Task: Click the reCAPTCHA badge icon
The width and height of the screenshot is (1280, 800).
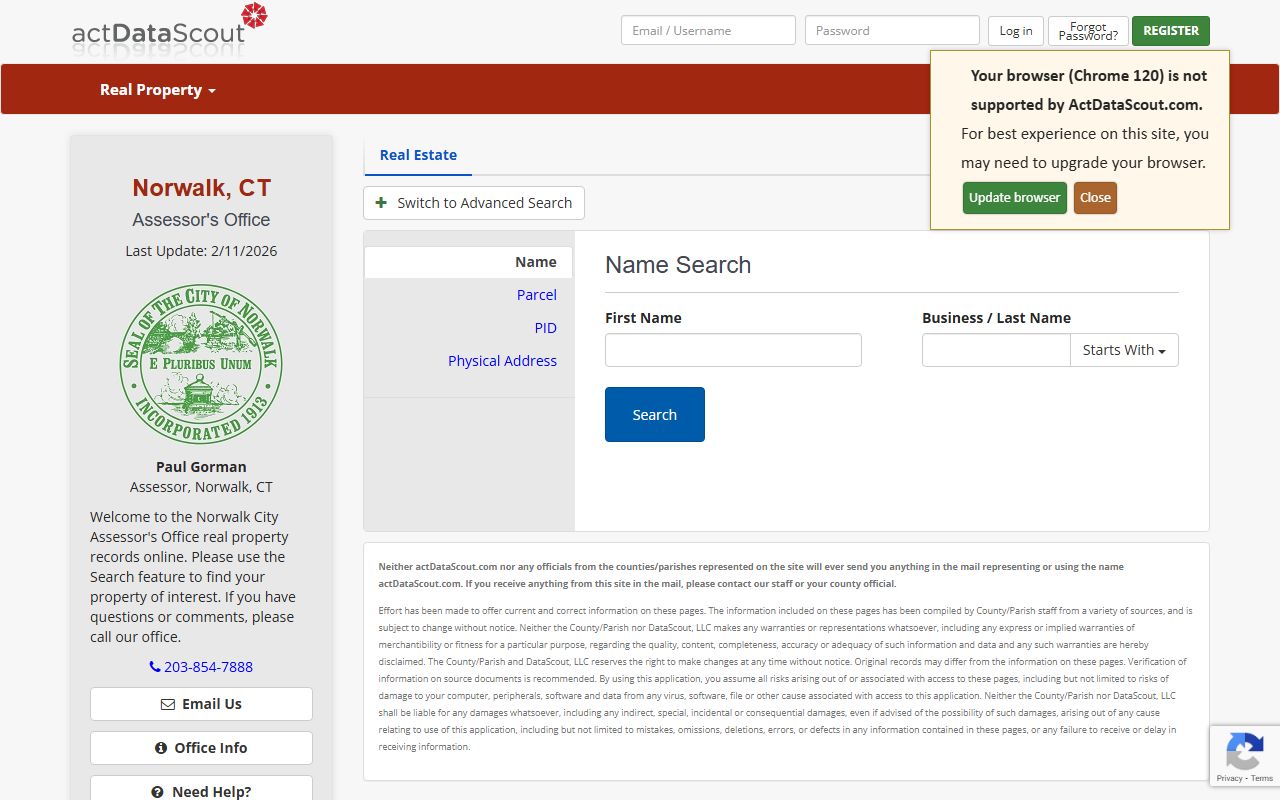Action: point(1244,751)
